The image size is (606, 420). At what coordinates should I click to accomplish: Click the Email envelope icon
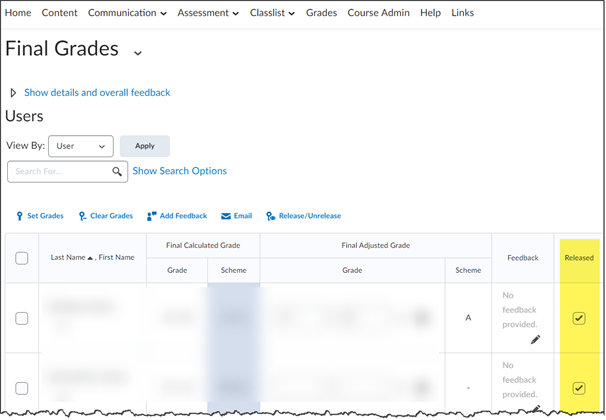[226, 216]
